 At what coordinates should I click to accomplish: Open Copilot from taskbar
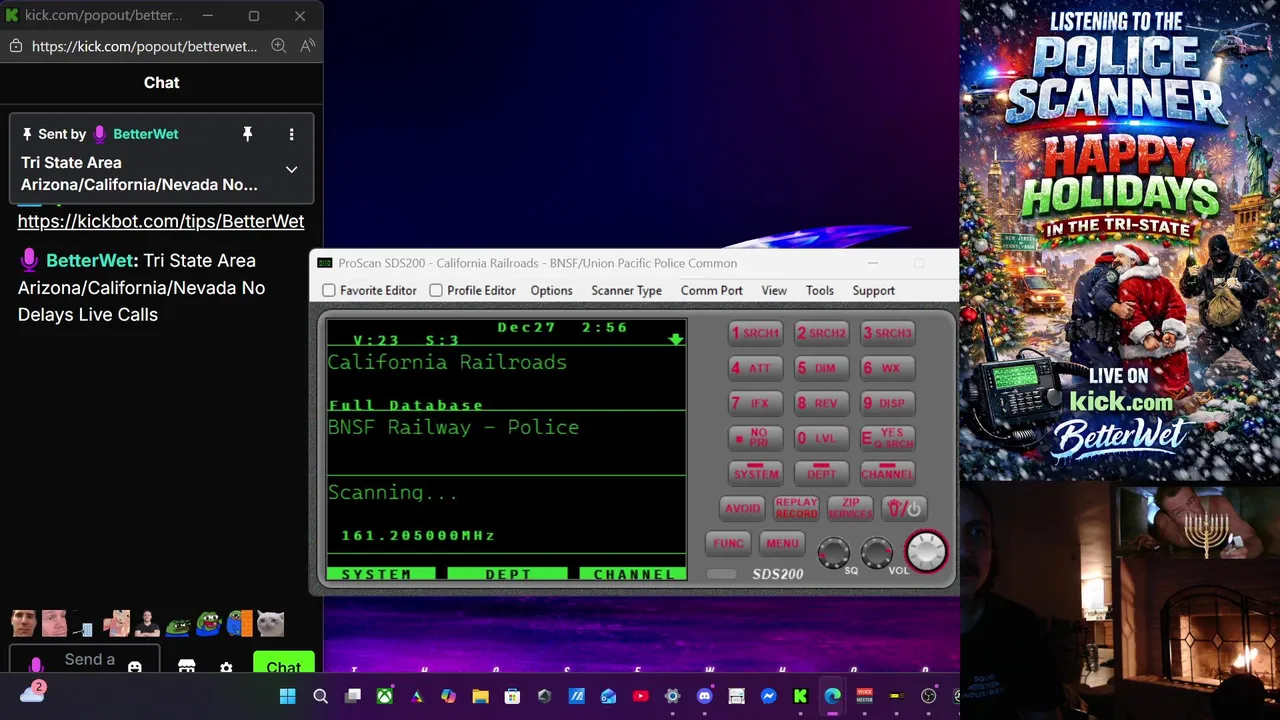tap(449, 696)
